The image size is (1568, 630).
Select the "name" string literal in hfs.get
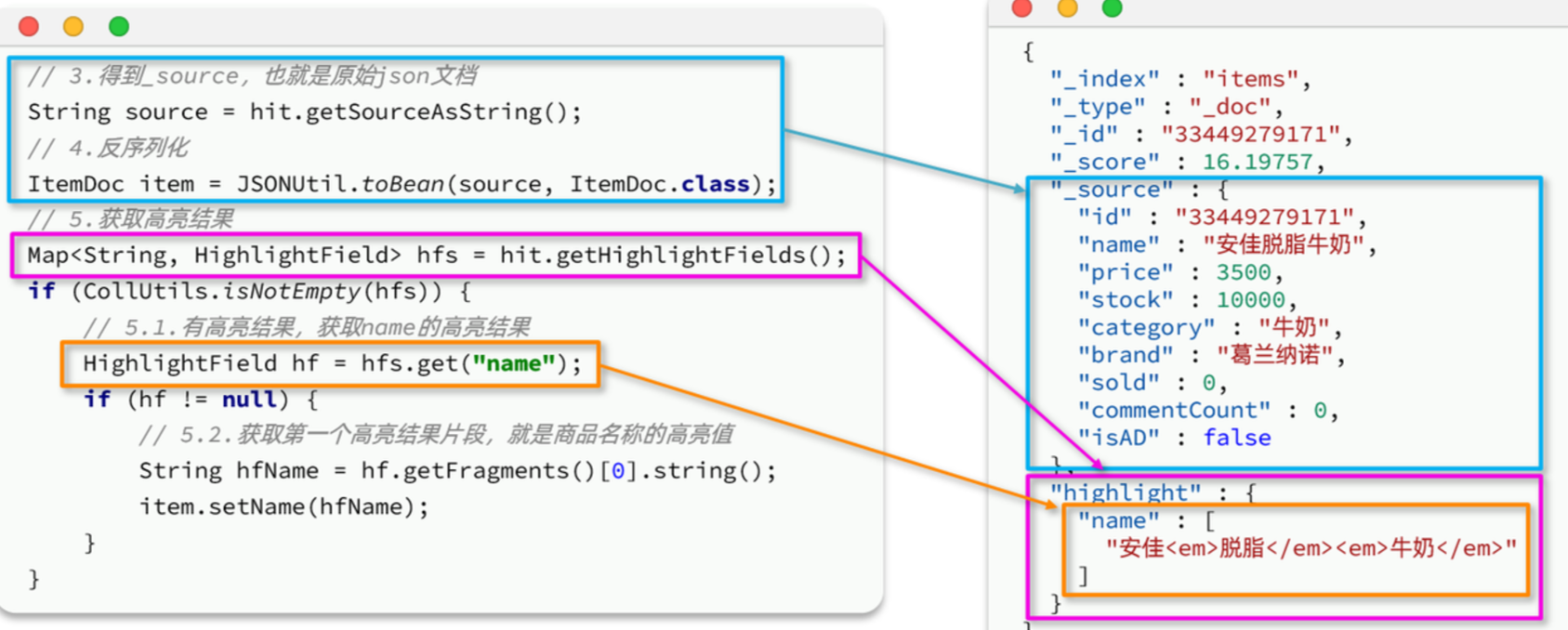pyautogui.click(x=513, y=363)
